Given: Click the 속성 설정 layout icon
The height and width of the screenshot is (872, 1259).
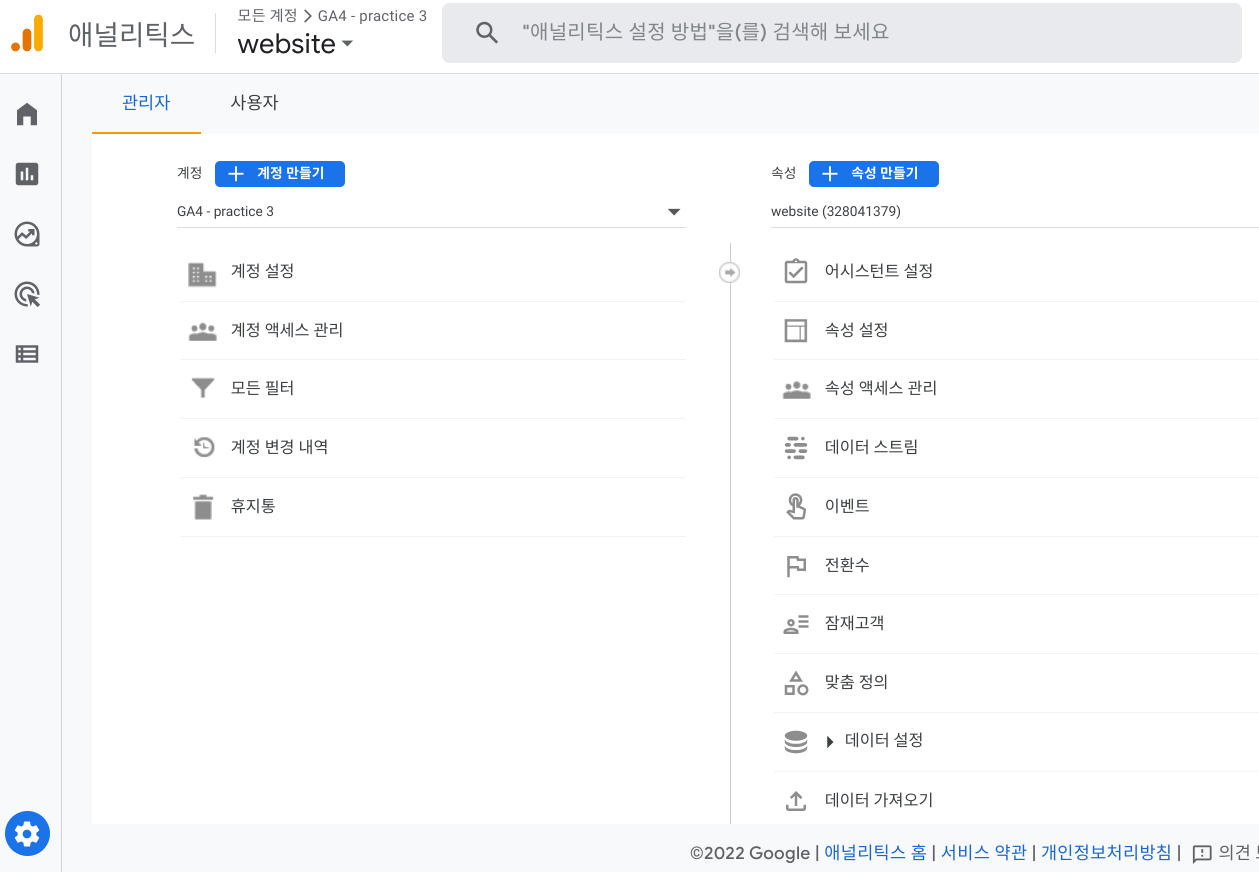Looking at the screenshot, I should (x=796, y=330).
